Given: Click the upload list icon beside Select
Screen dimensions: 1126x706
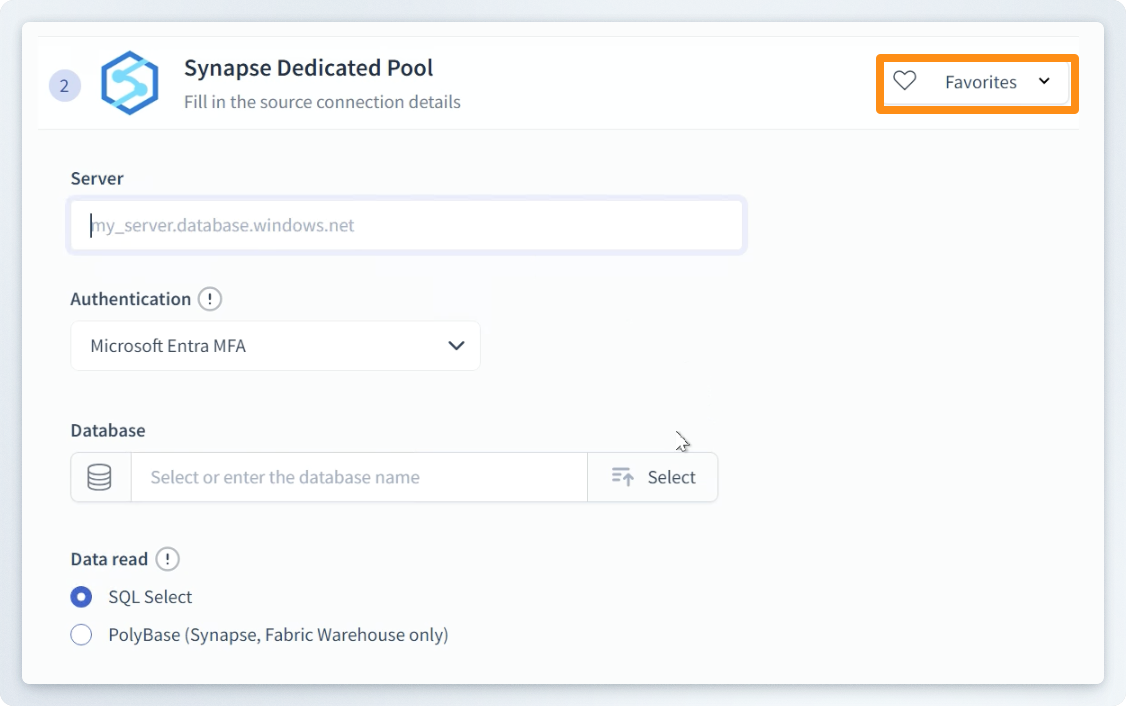Looking at the screenshot, I should 623,477.
